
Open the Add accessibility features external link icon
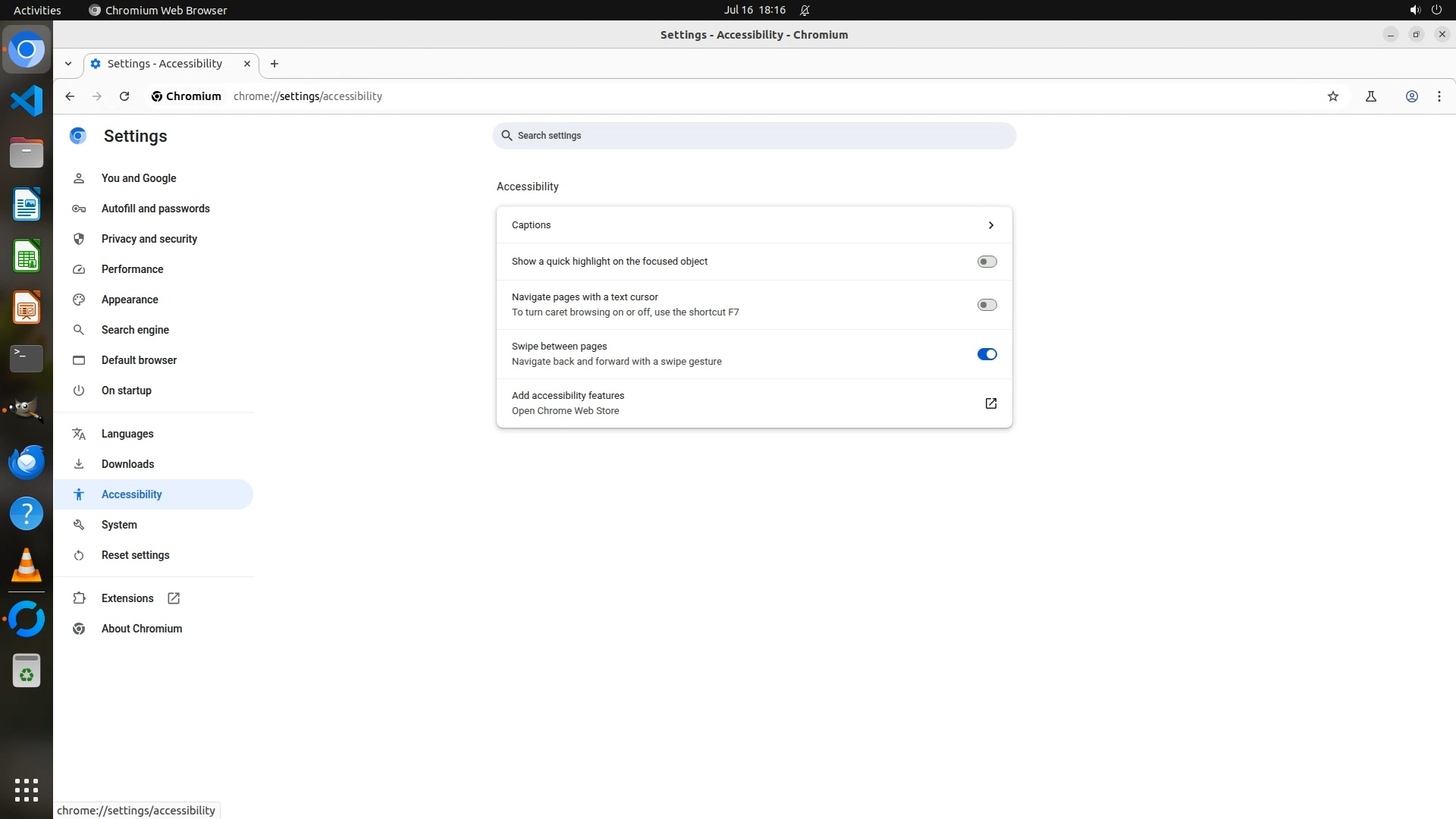[990, 403]
